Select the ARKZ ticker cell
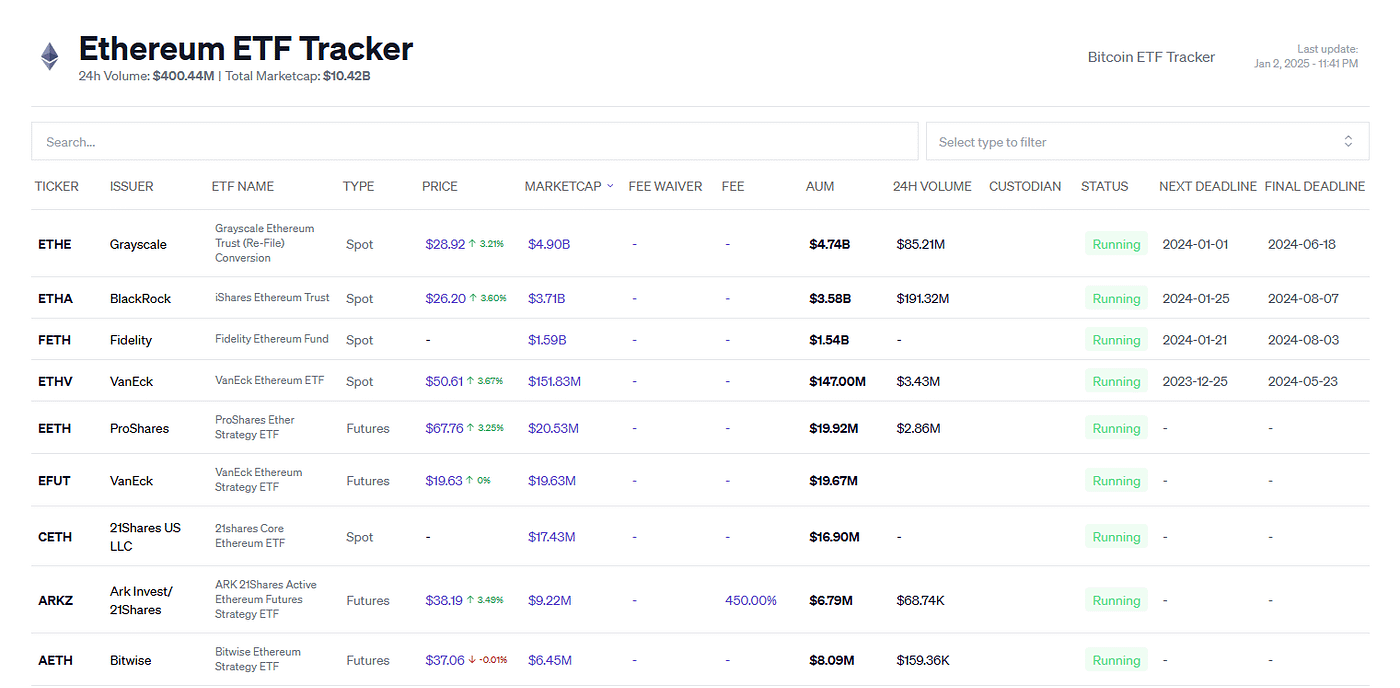The width and height of the screenshot is (1400, 688). (x=55, y=601)
